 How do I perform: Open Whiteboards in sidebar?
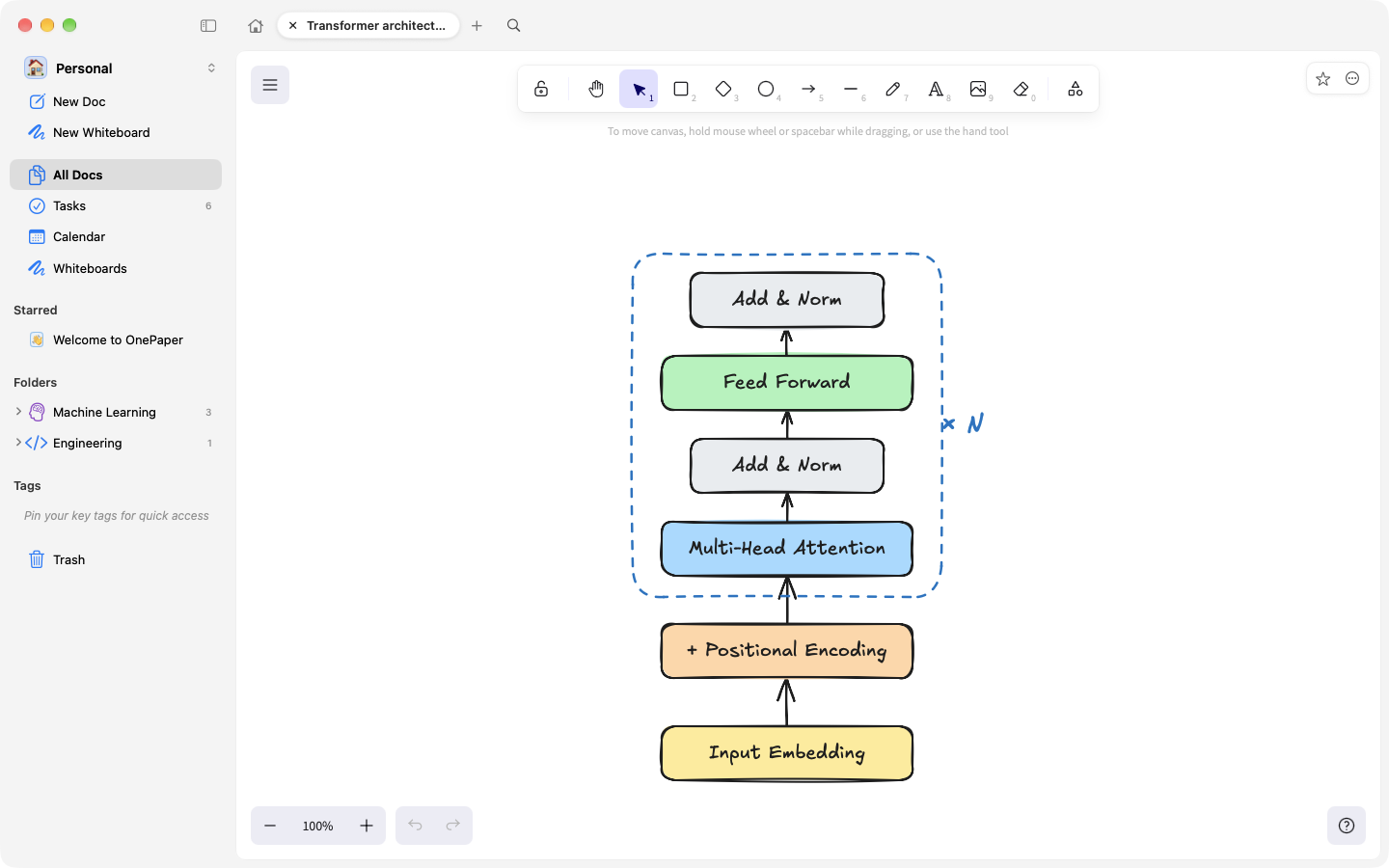(x=116, y=268)
